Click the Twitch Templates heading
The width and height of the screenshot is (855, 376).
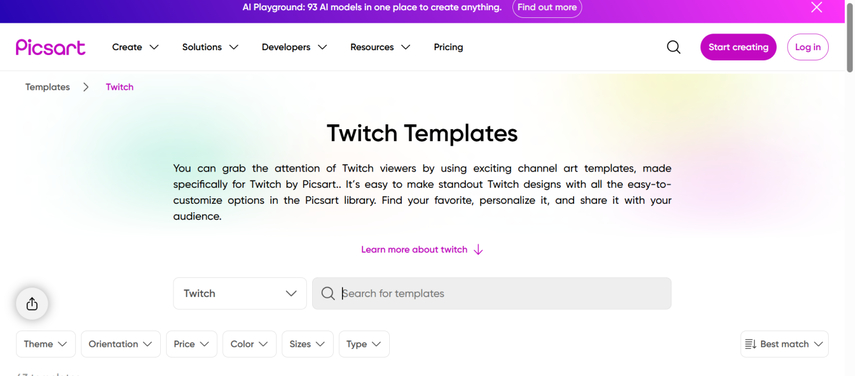pyautogui.click(x=422, y=134)
